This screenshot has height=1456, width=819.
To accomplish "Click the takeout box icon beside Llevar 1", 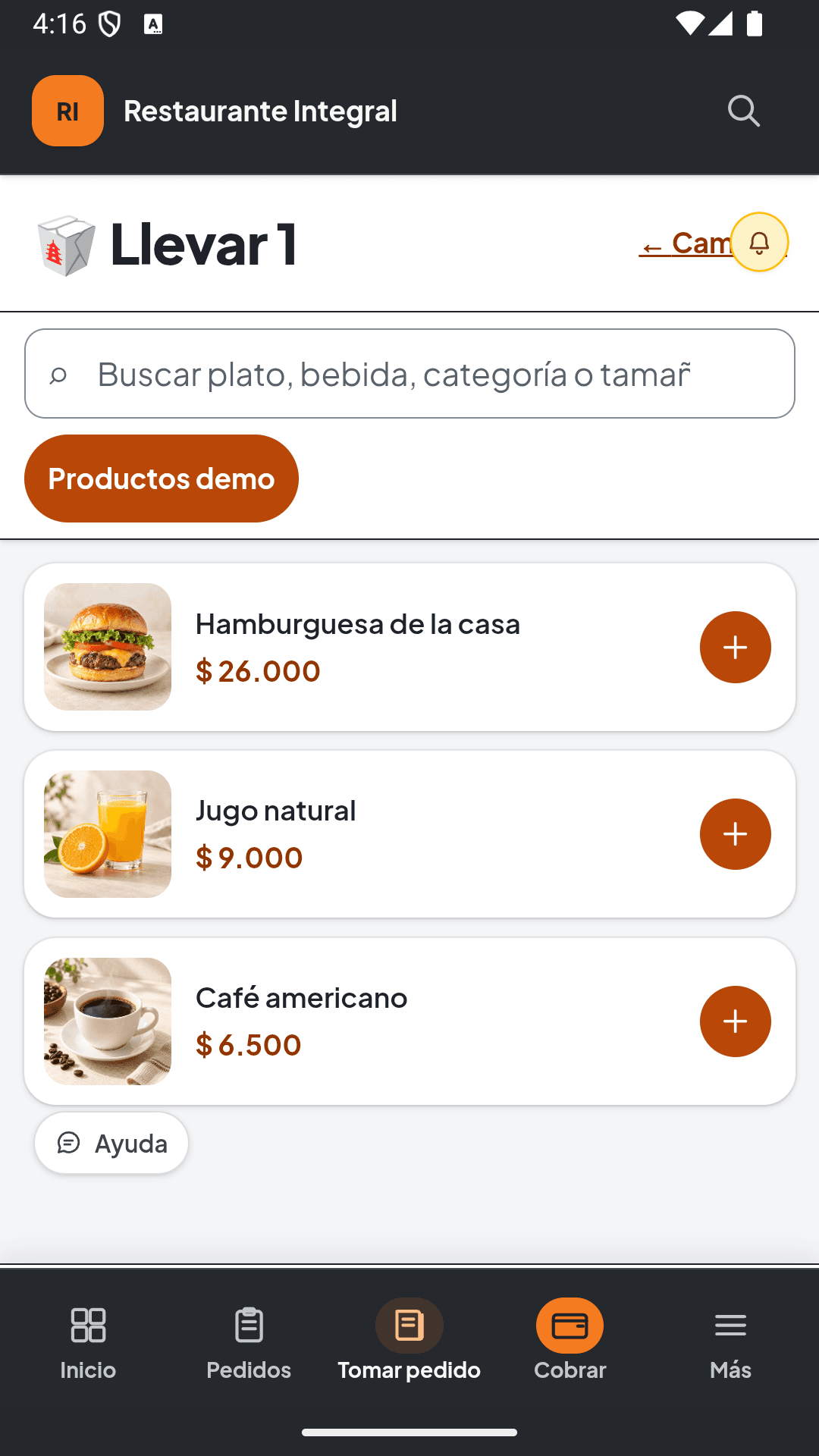I will [67, 245].
